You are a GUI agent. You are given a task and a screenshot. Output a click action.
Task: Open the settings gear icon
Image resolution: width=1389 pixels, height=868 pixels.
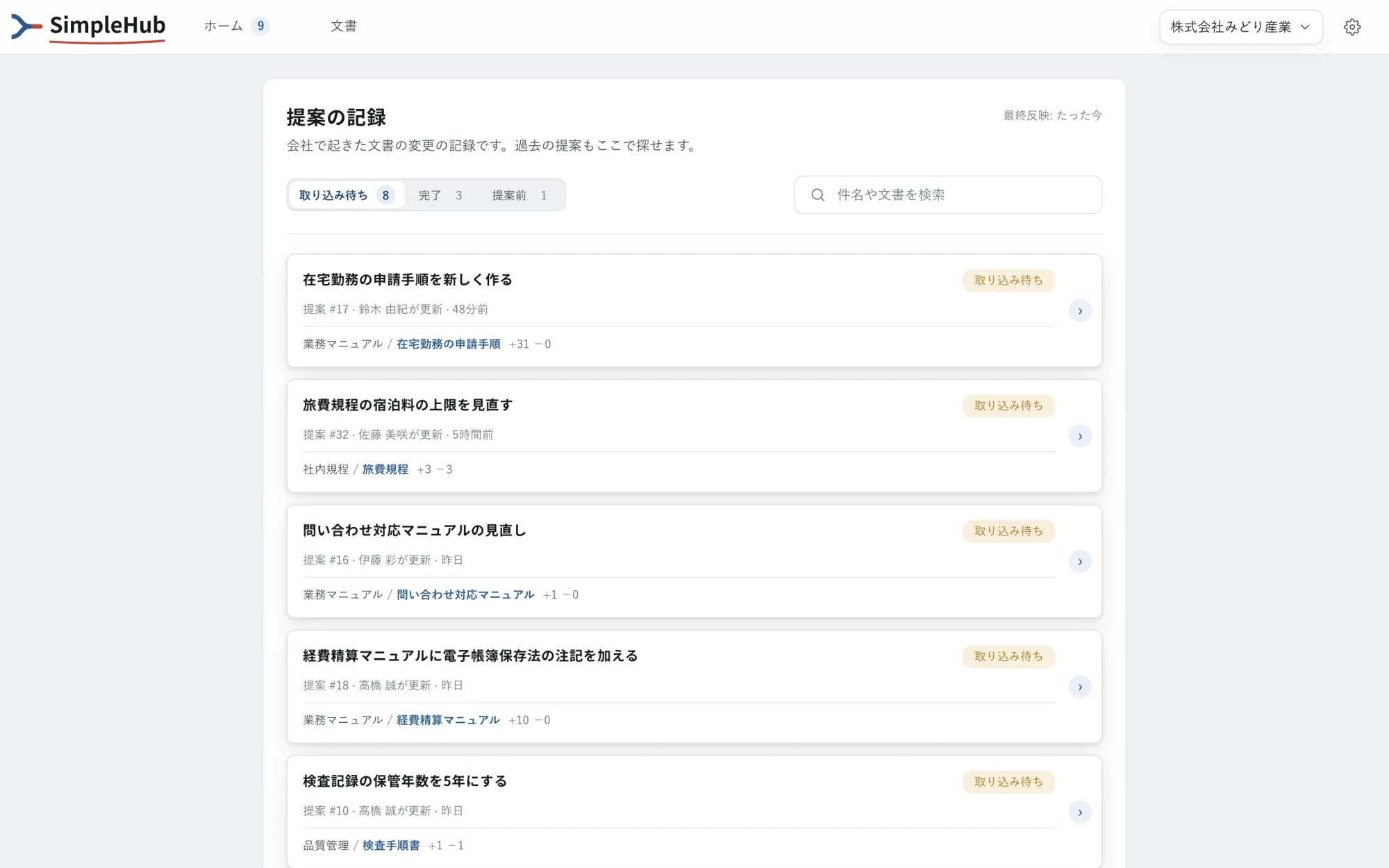click(x=1351, y=27)
